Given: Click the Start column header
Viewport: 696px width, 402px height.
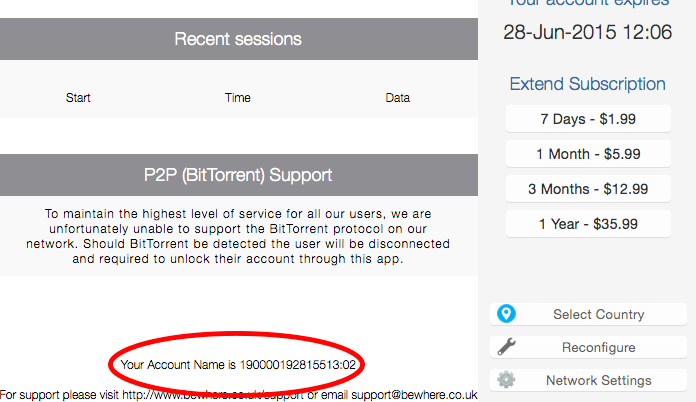Looking at the screenshot, I should pos(78,98).
